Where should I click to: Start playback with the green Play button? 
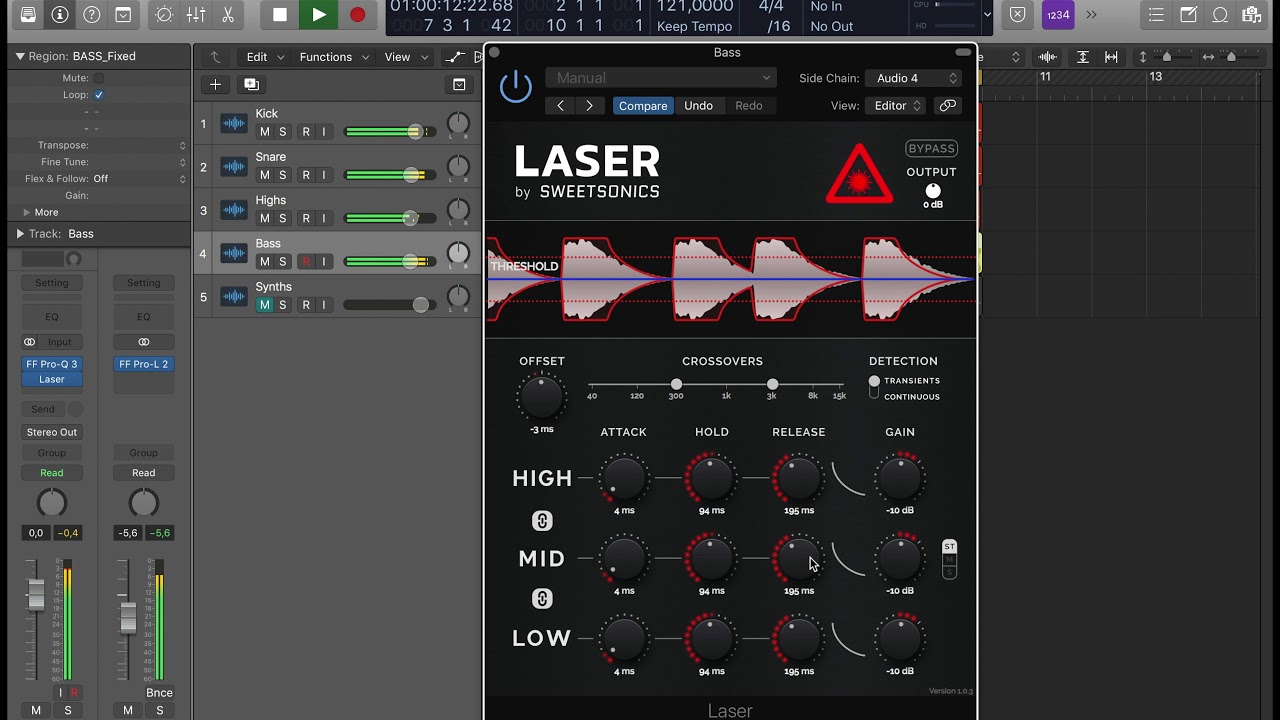tap(319, 15)
